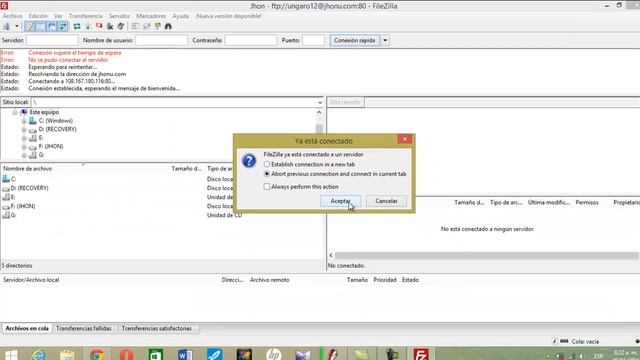Screen dimensions: 640x360
Task: Open the Marcadores menu
Action: pos(151,16)
